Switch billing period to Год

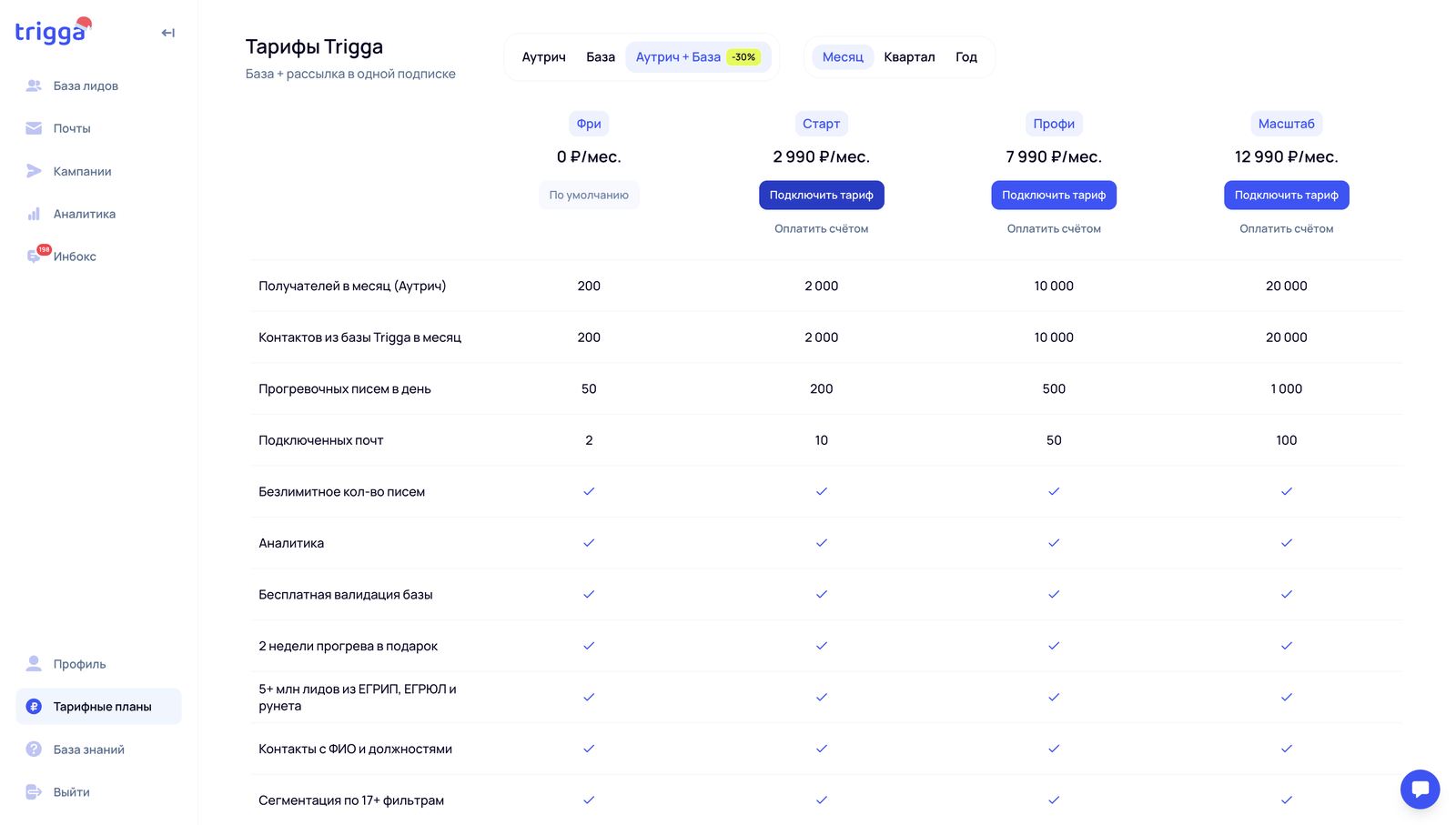click(x=966, y=57)
